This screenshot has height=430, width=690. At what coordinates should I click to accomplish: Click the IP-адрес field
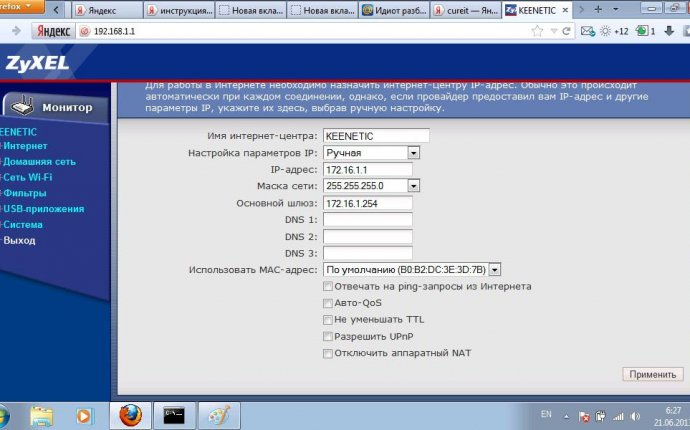[368, 169]
